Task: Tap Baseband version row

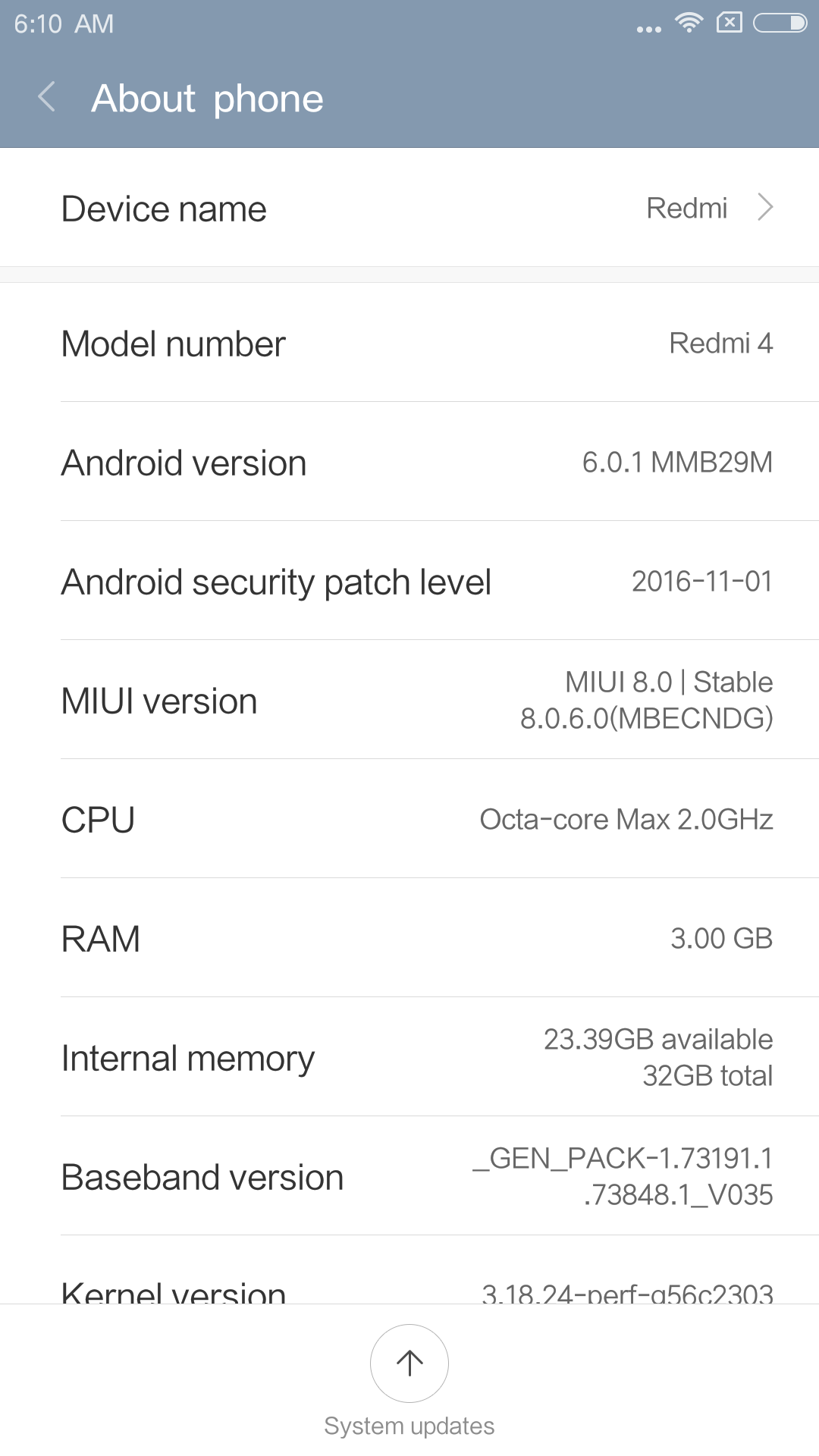Action: click(409, 1177)
